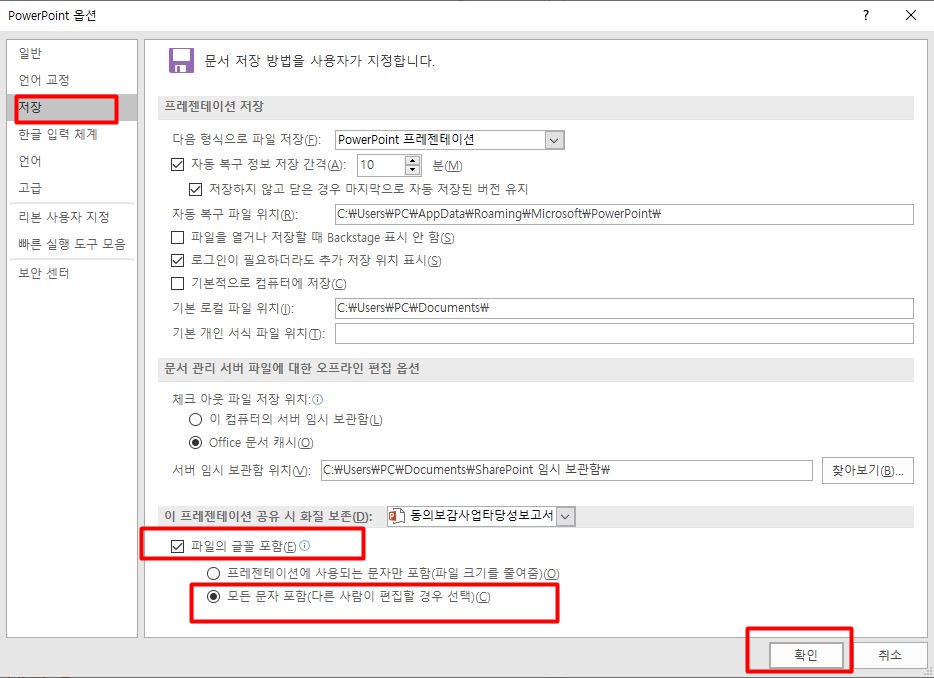Select 이 컴퓨터의 서버 임시 보관함 radio
The image size is (934, 678).
tap(195, 419)
